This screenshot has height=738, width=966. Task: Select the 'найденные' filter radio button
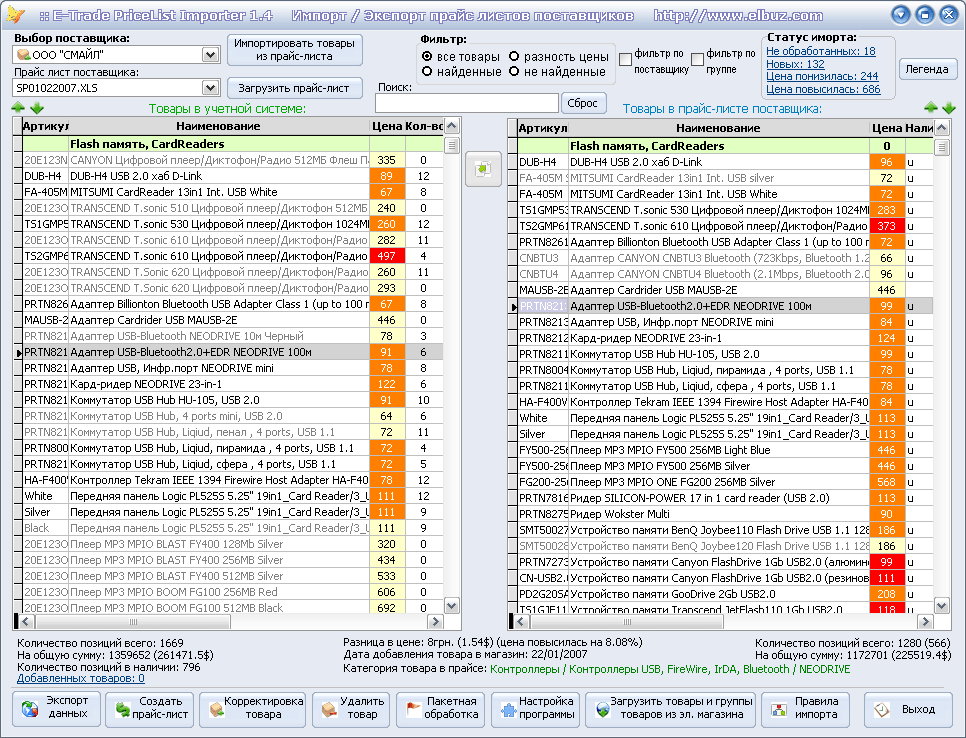pos(429,72)
